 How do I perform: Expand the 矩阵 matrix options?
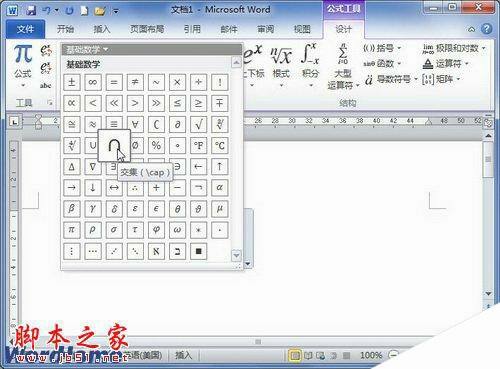pyautogui.click(x=441, y=79)
